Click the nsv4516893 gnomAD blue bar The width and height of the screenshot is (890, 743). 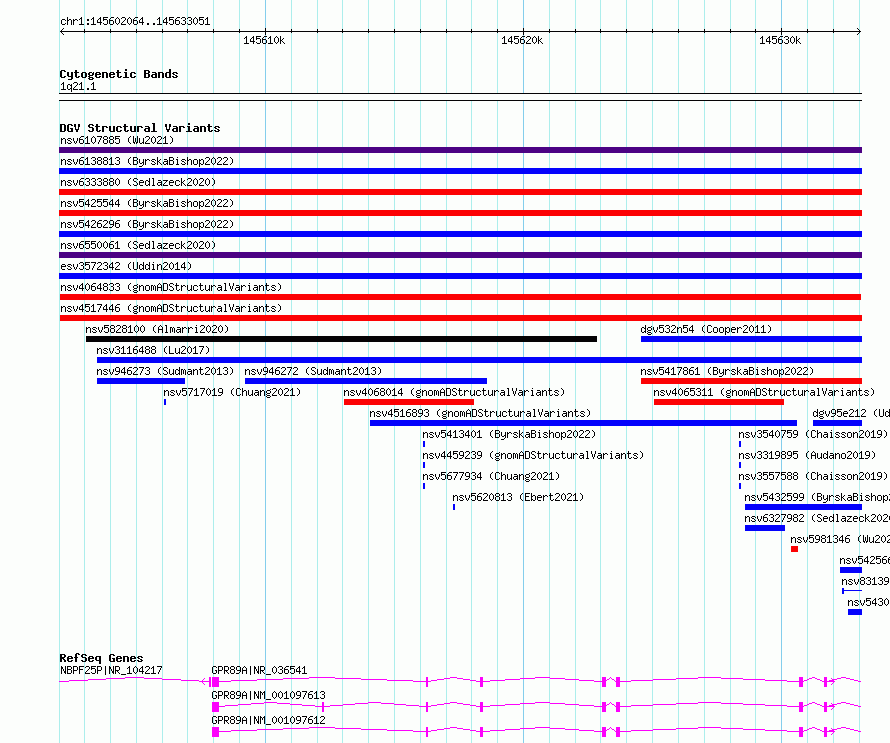[x=583, y=423]
